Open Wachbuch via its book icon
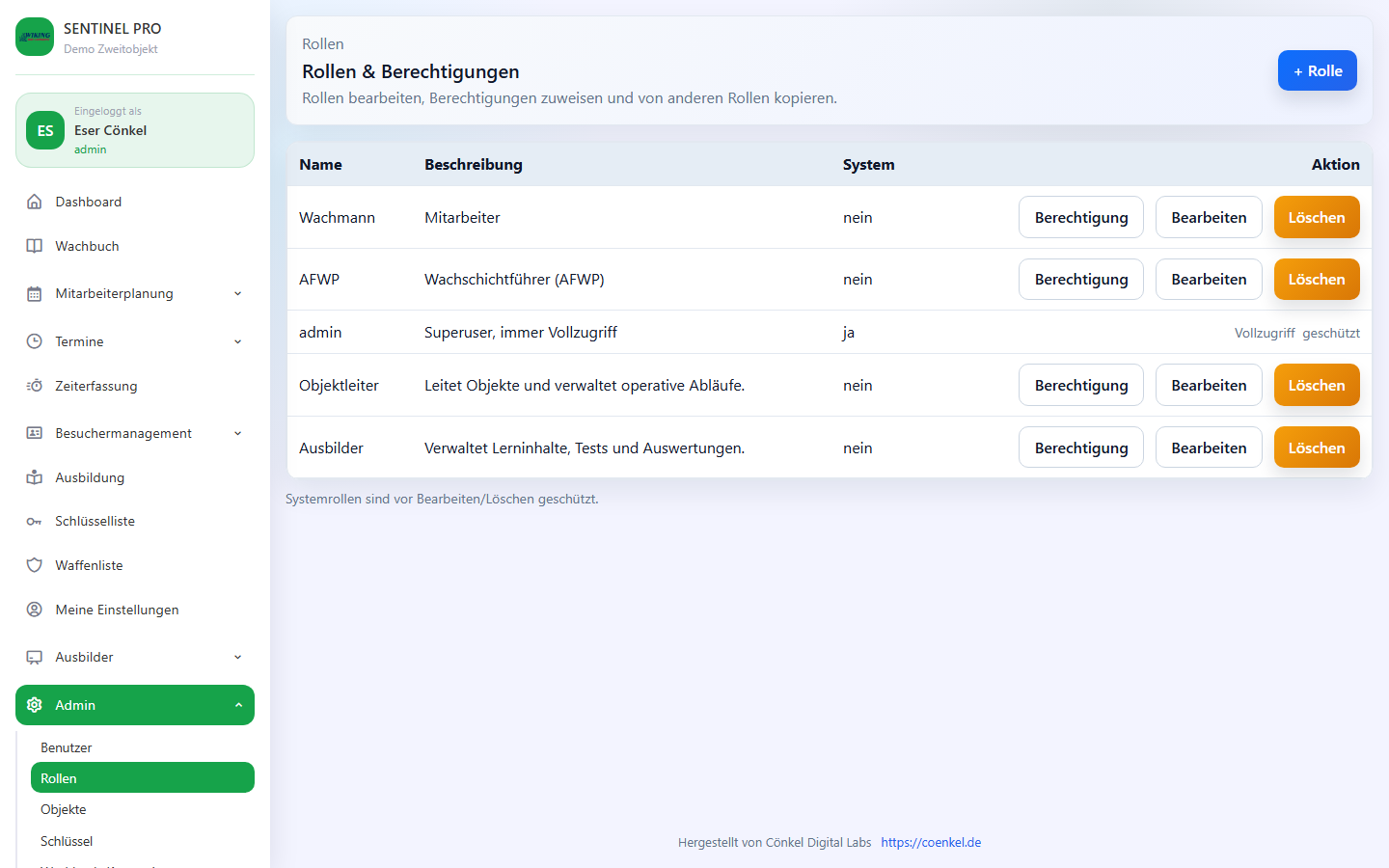The image size is (1389, 868). pyautogui.click(x=35, y=246)
